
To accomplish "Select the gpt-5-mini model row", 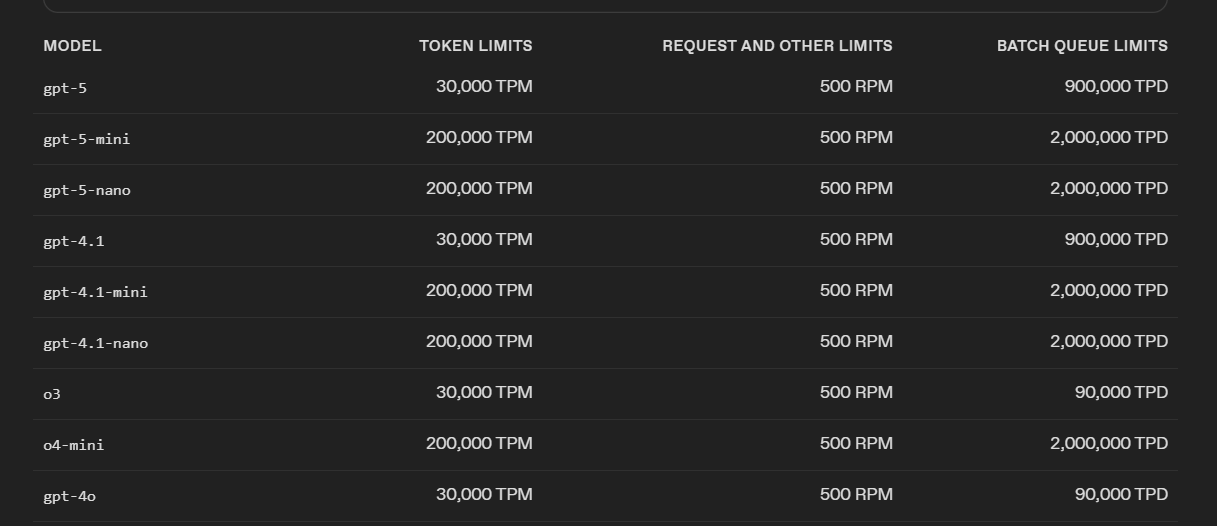I will click(x=605, y=139).
